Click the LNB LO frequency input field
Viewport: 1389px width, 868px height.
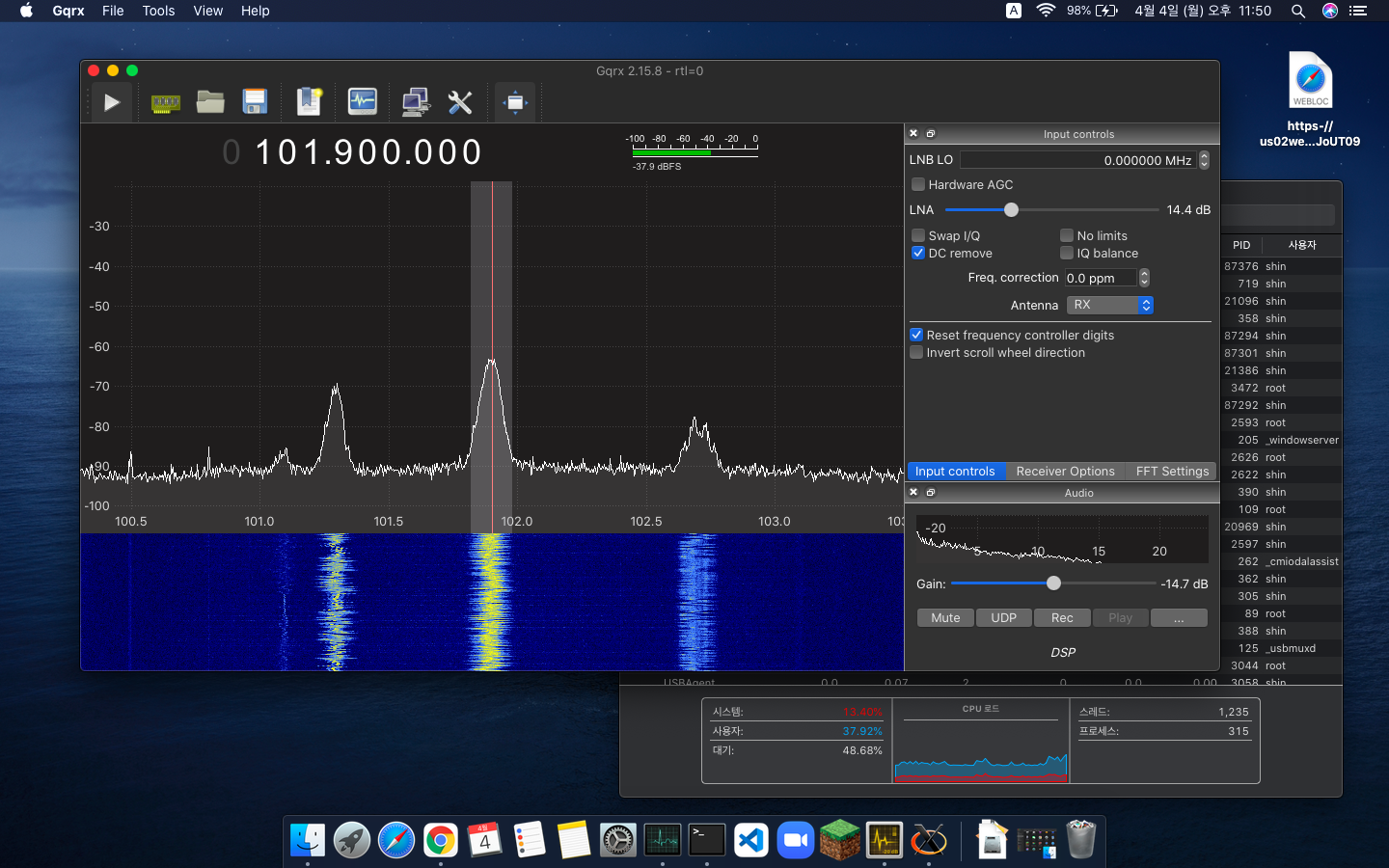(1078, 160)
